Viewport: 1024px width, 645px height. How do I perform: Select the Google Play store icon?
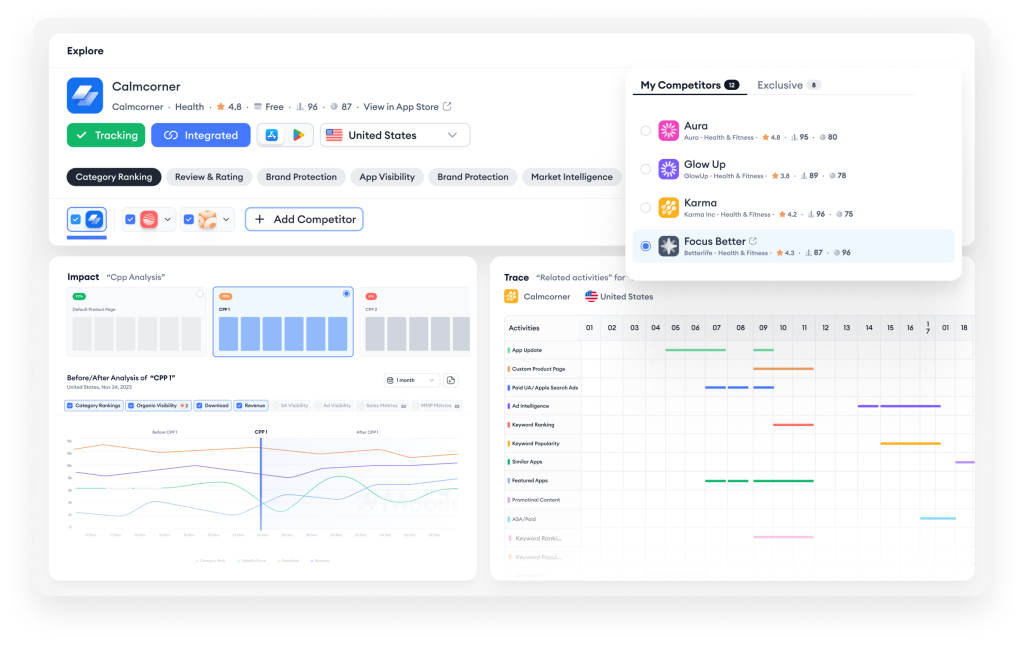pos(298,135)
